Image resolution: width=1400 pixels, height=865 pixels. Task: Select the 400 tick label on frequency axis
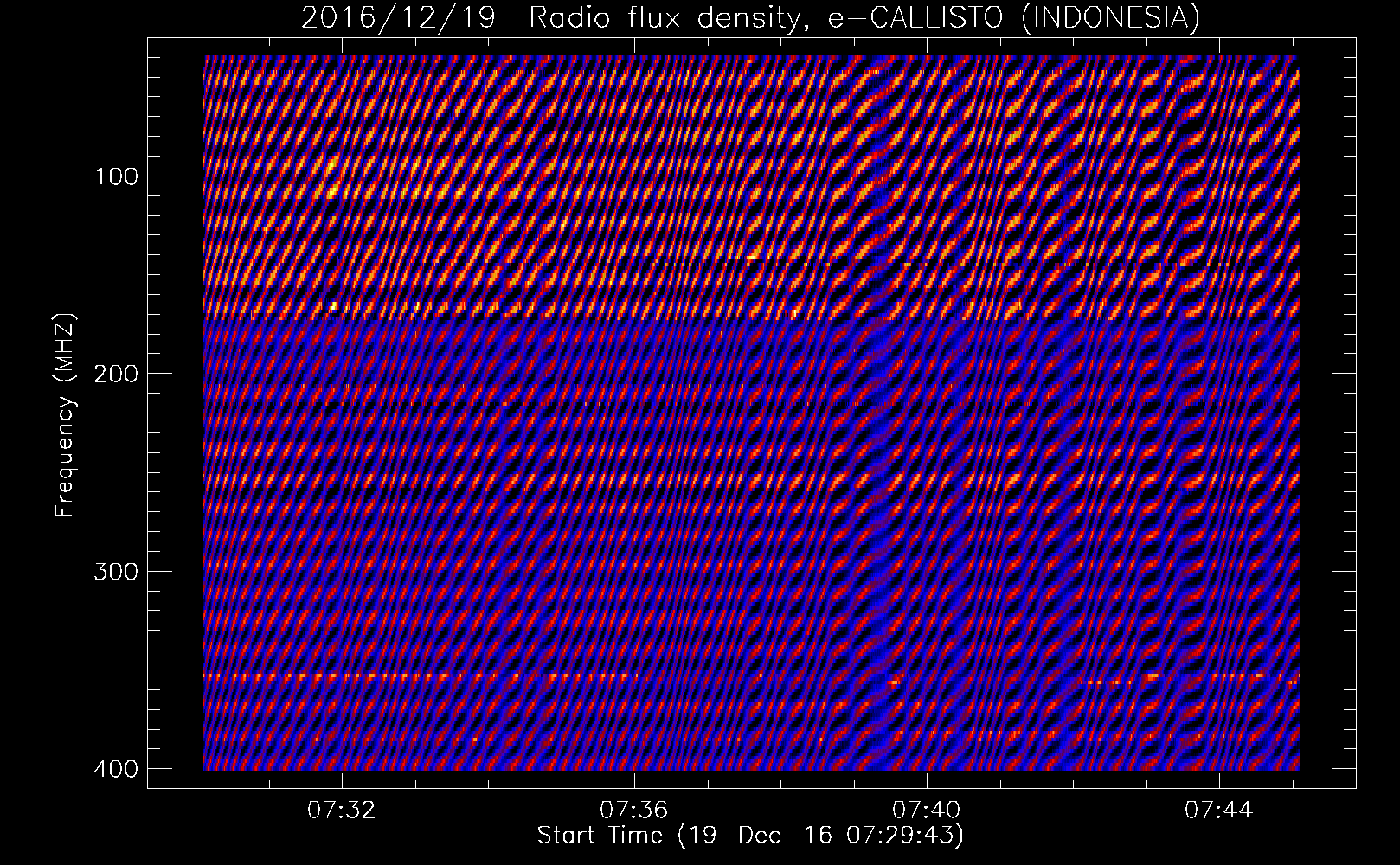tap(115, 768)
